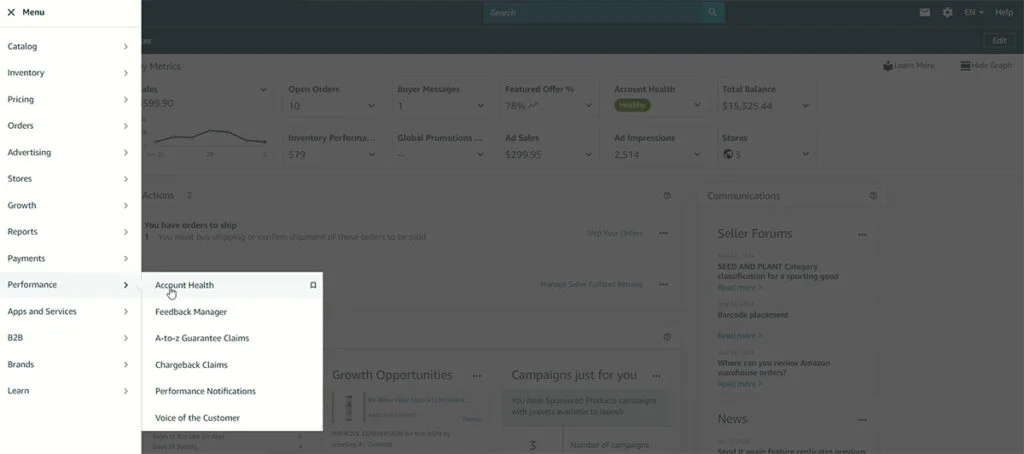This screenshot has width=1024, height=454.
Task: Click the Communications help icon
Action: [x=873, y=196]
